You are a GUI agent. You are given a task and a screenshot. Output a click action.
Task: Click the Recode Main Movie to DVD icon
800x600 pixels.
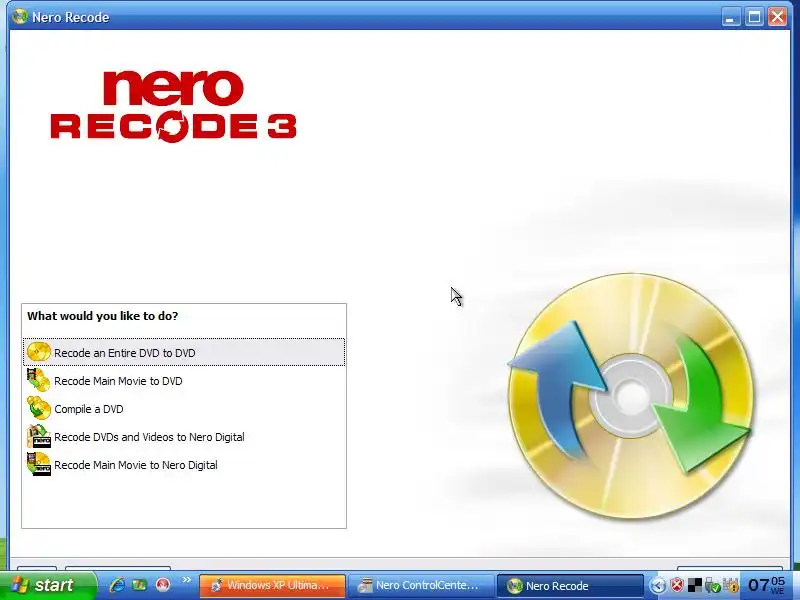(39, 380)
